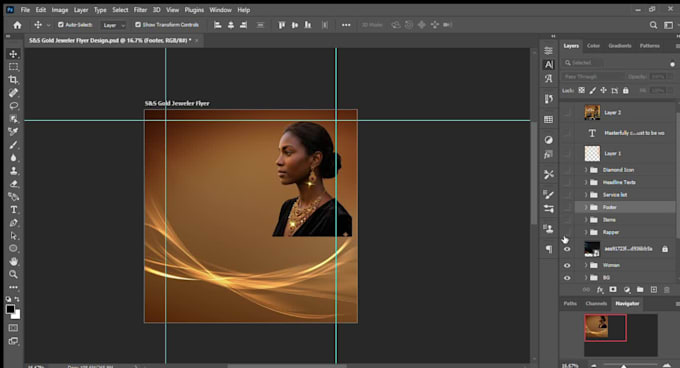Select the Move tool in the toolbox
The width and height of the screenshot is (680, 368).
click(13, 54)
